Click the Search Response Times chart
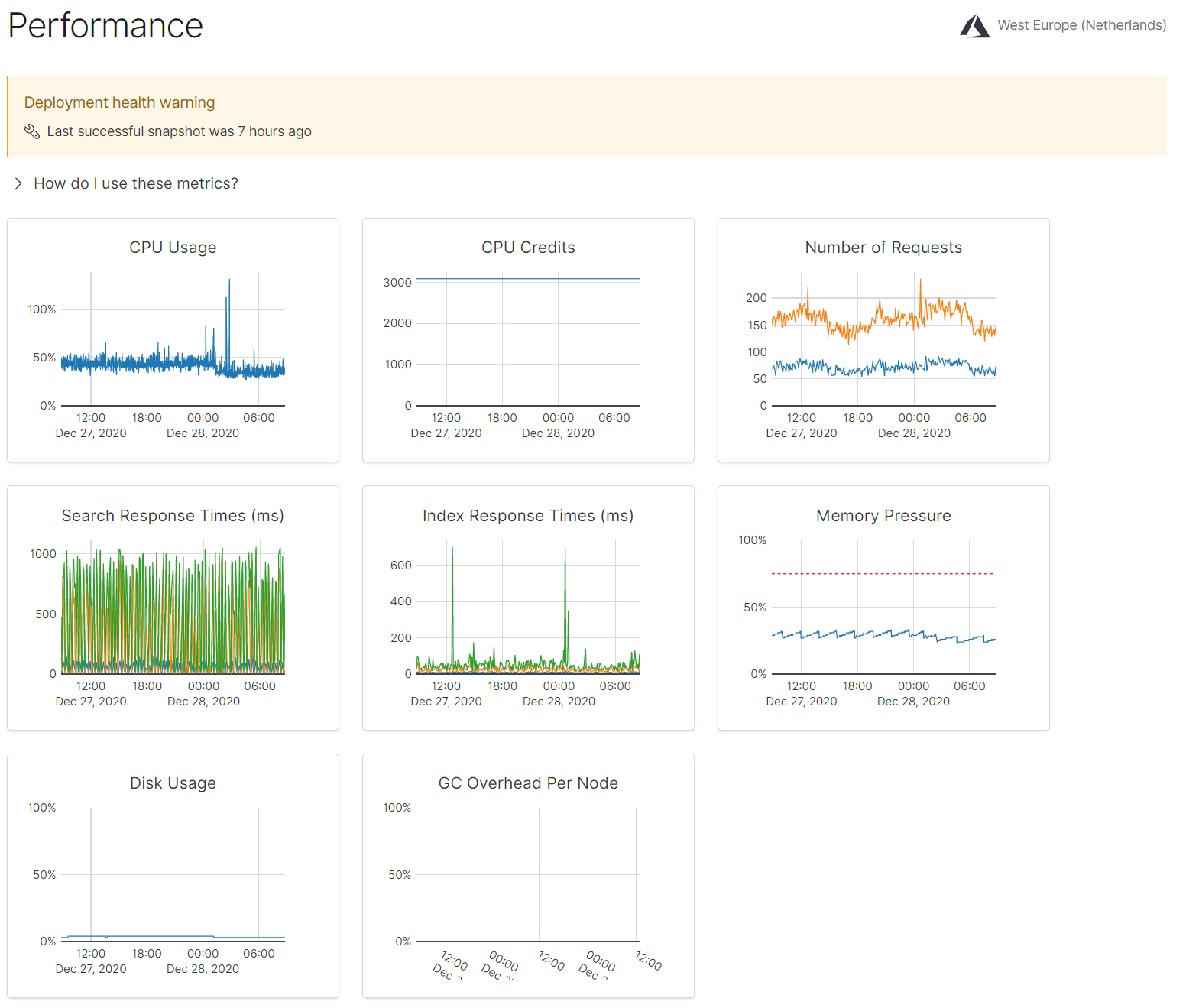Screen dimensions: 1186x1008 pyautogui.click(x=173, y=611)
